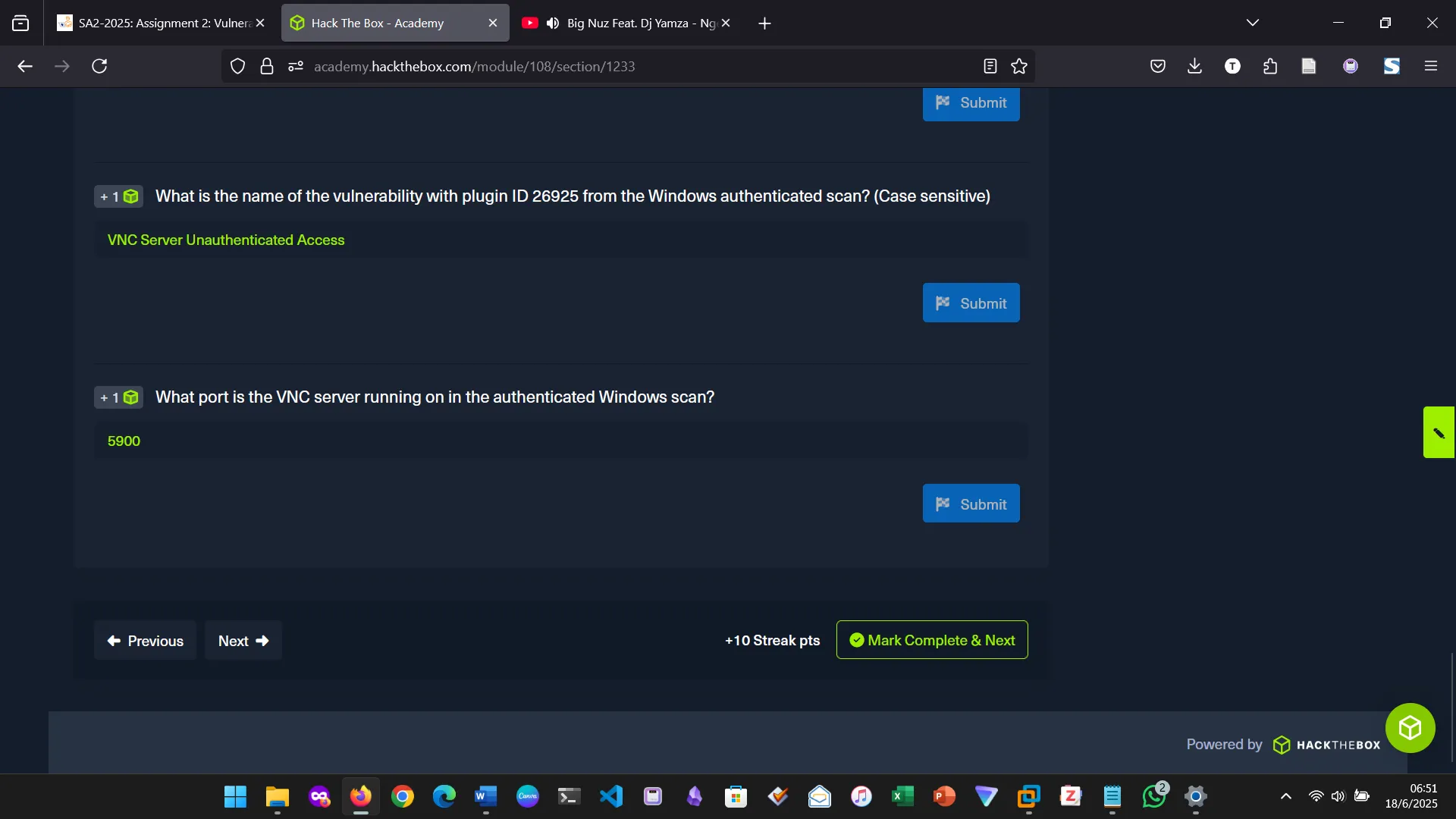Open the Firefox downloads icon
The height and width of the screenshot is (819, 1456).
click(x=1194, y=66)
